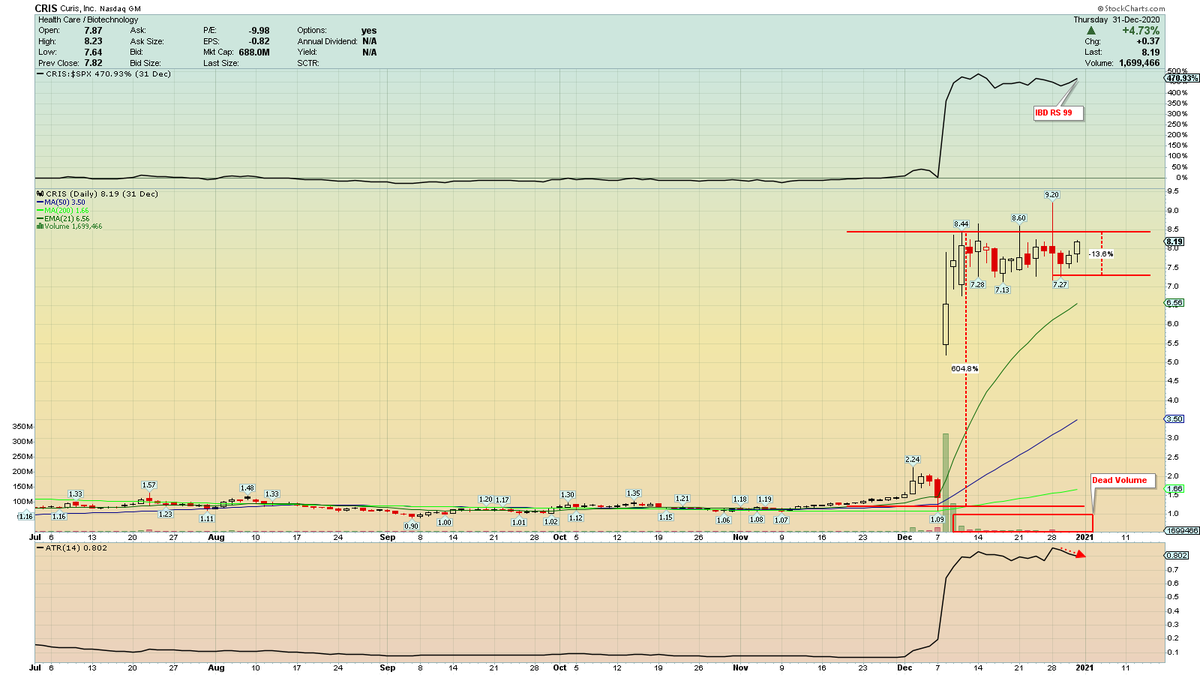This screenshot has height=675, width=1200.
Task: Click the tall early-December volume spike bar
Action: pyautogui.click(x=945, y=482)
